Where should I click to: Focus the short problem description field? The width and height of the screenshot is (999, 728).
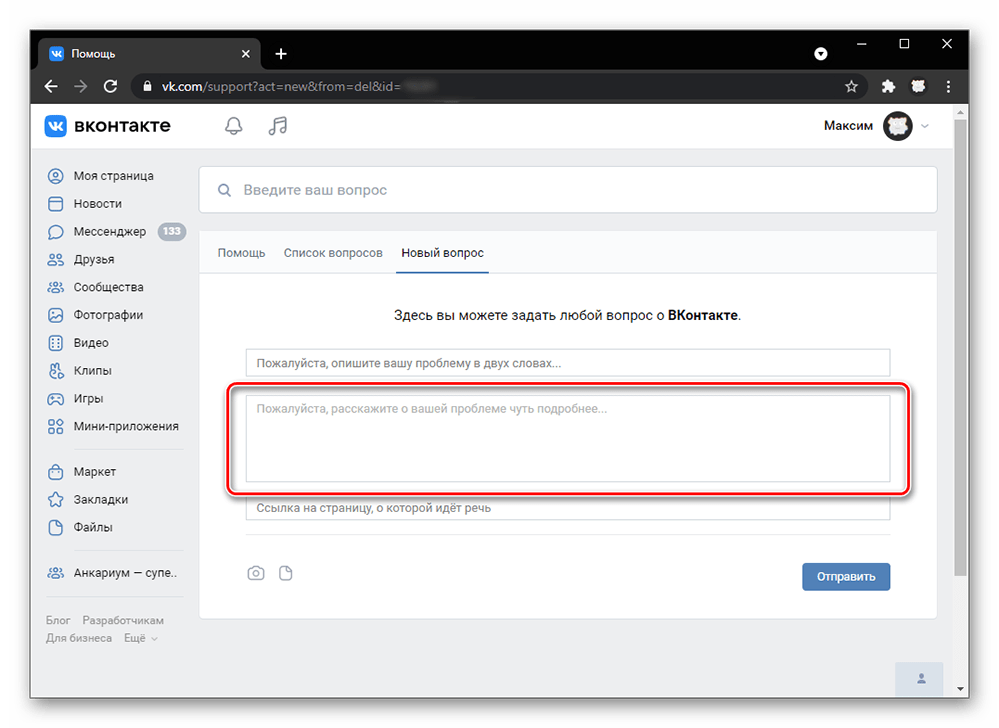(568, 363)
